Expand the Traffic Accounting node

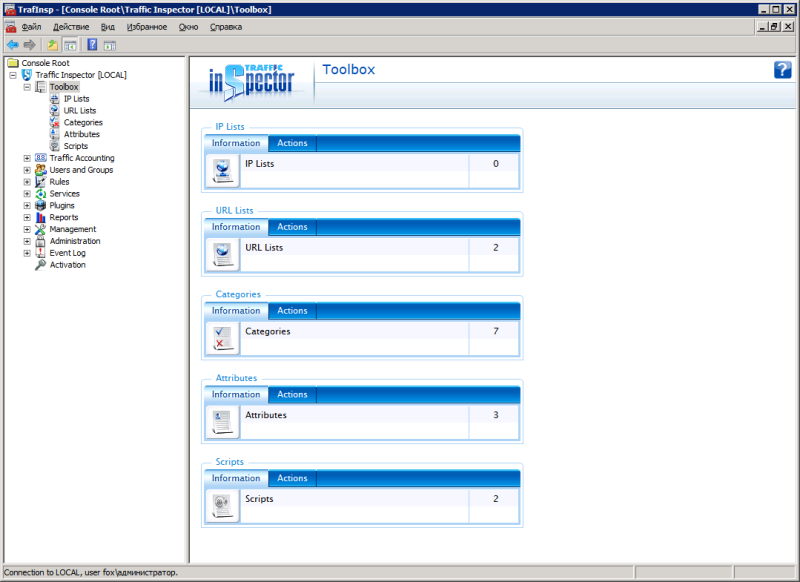pyautogui.click(x=27, y=158)
